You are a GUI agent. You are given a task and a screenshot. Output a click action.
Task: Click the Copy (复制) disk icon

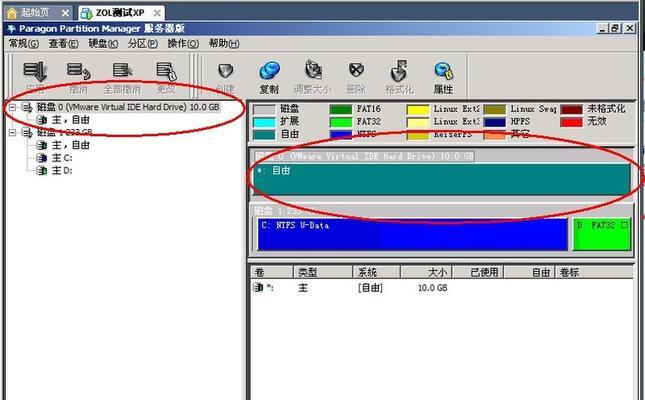269,71
